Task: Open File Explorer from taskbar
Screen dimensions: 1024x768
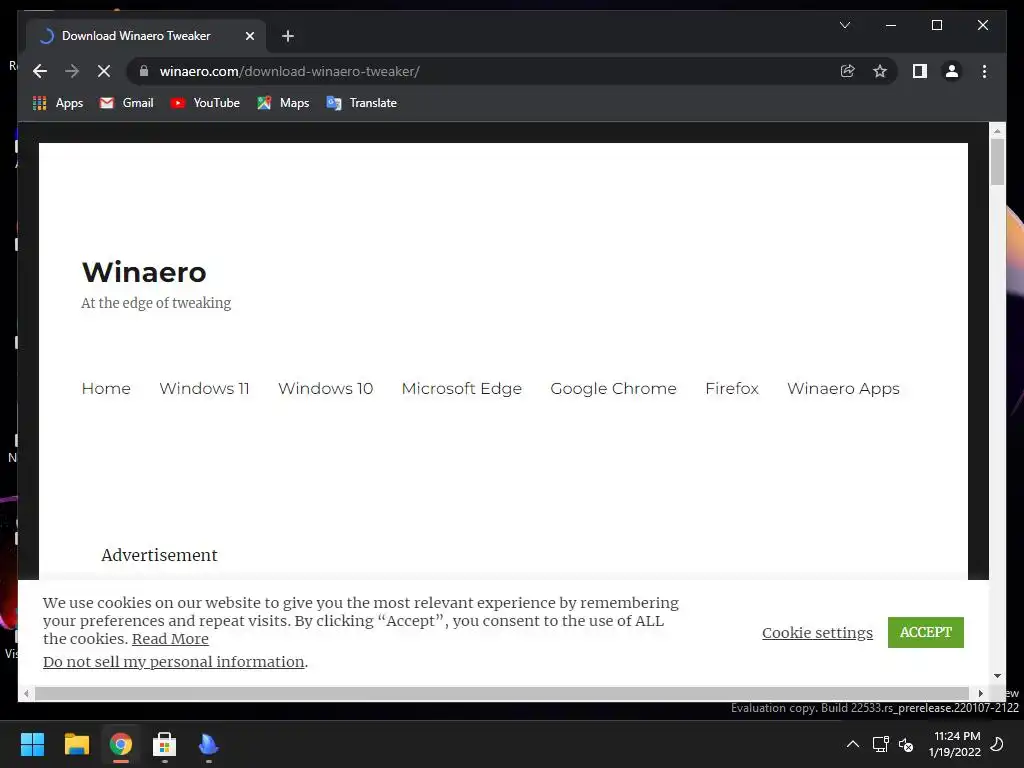Action: [76, 744]
